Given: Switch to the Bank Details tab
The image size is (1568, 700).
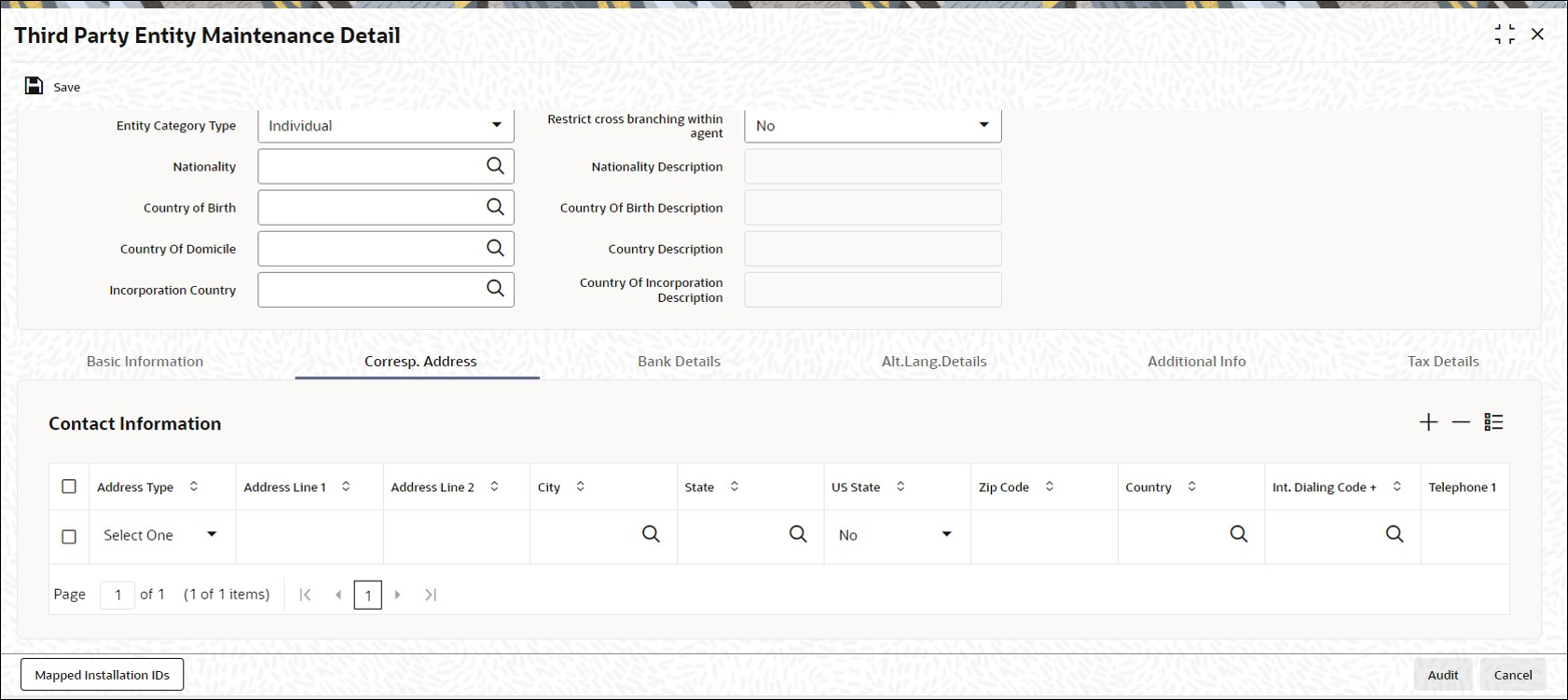Looking at the screenshot, I should coord(679,362).
